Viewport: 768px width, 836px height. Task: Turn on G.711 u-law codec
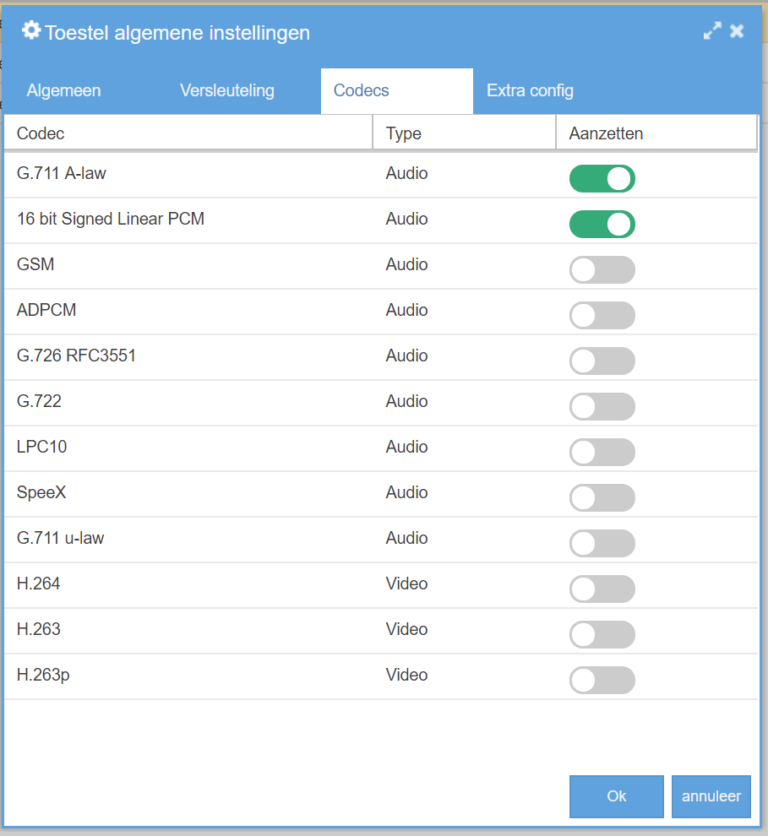(602, 543)
